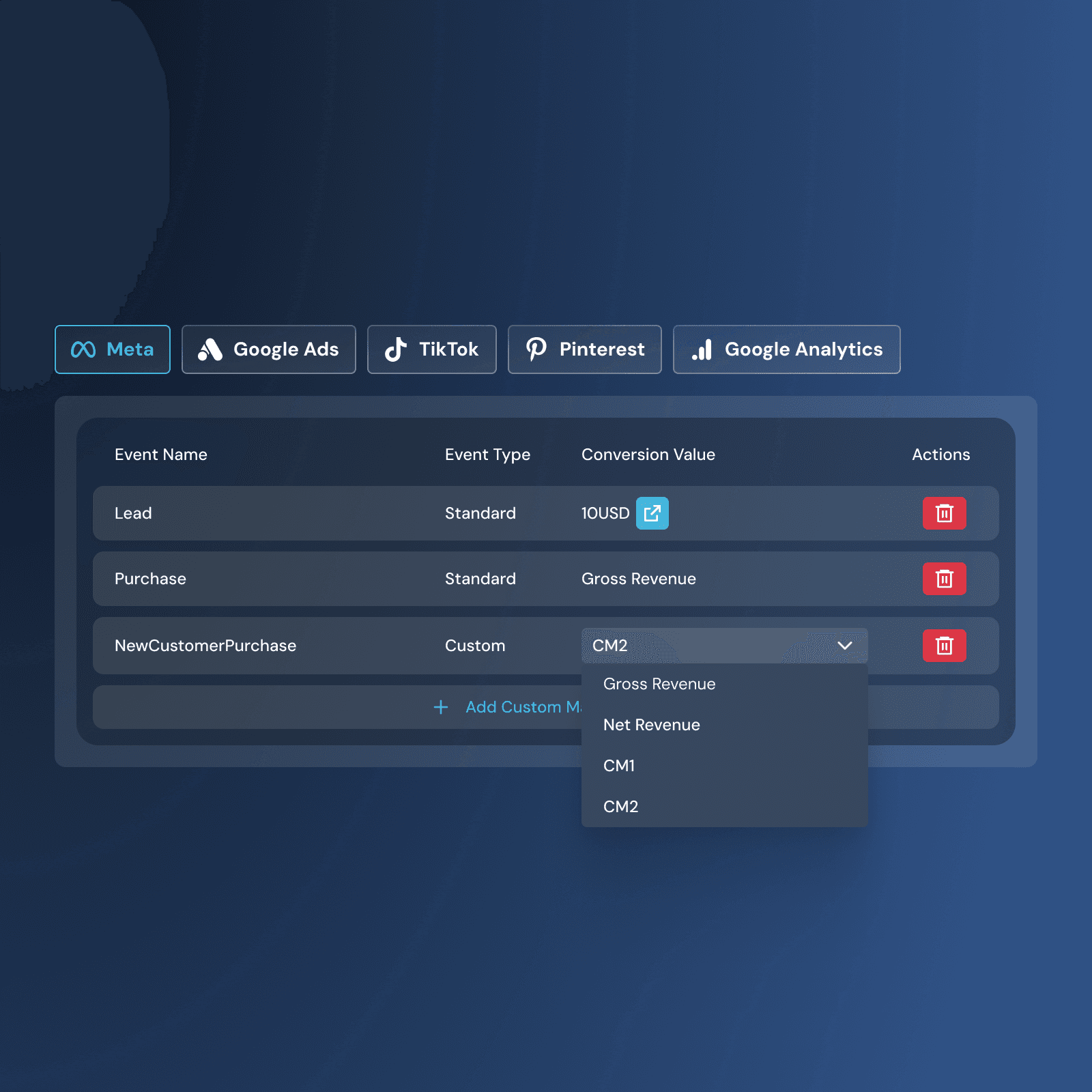Delete the NewCustomerPurchase event row
This screenshot has height=1092, width=1092.
click(x=945, y=646)
